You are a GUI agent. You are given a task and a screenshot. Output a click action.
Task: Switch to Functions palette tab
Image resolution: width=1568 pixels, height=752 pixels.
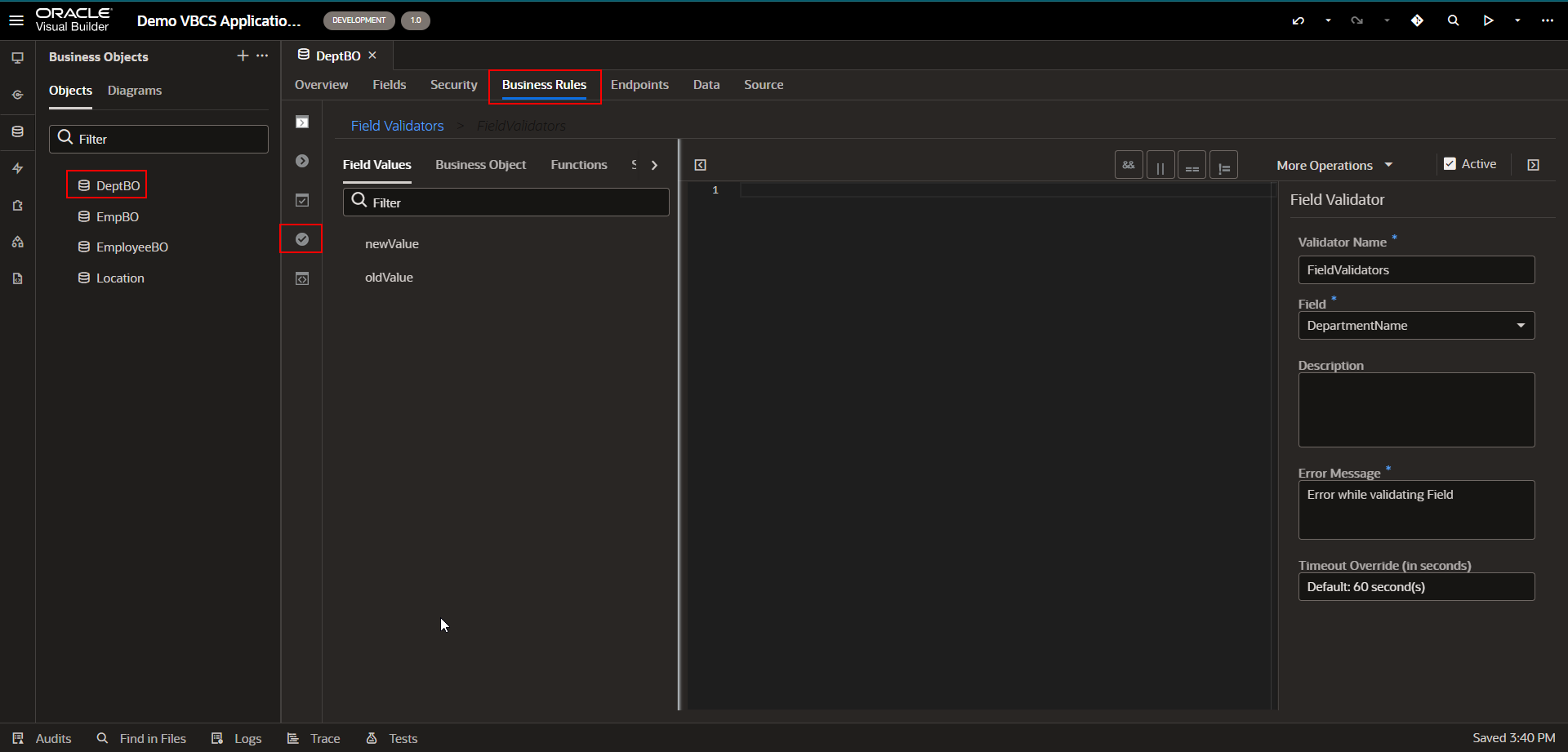[579, 165]
